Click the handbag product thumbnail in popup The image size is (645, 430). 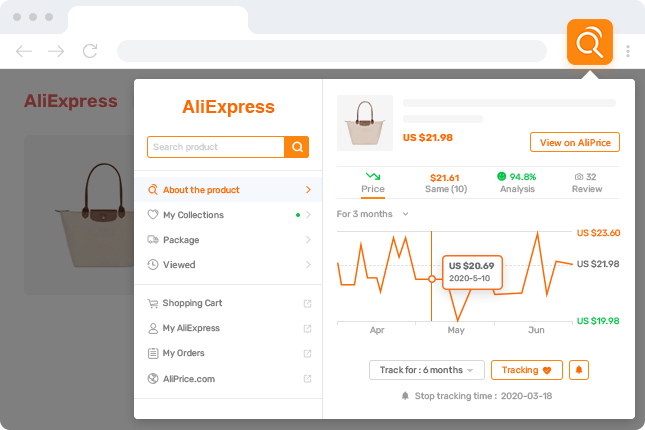[x=365, y=123]
